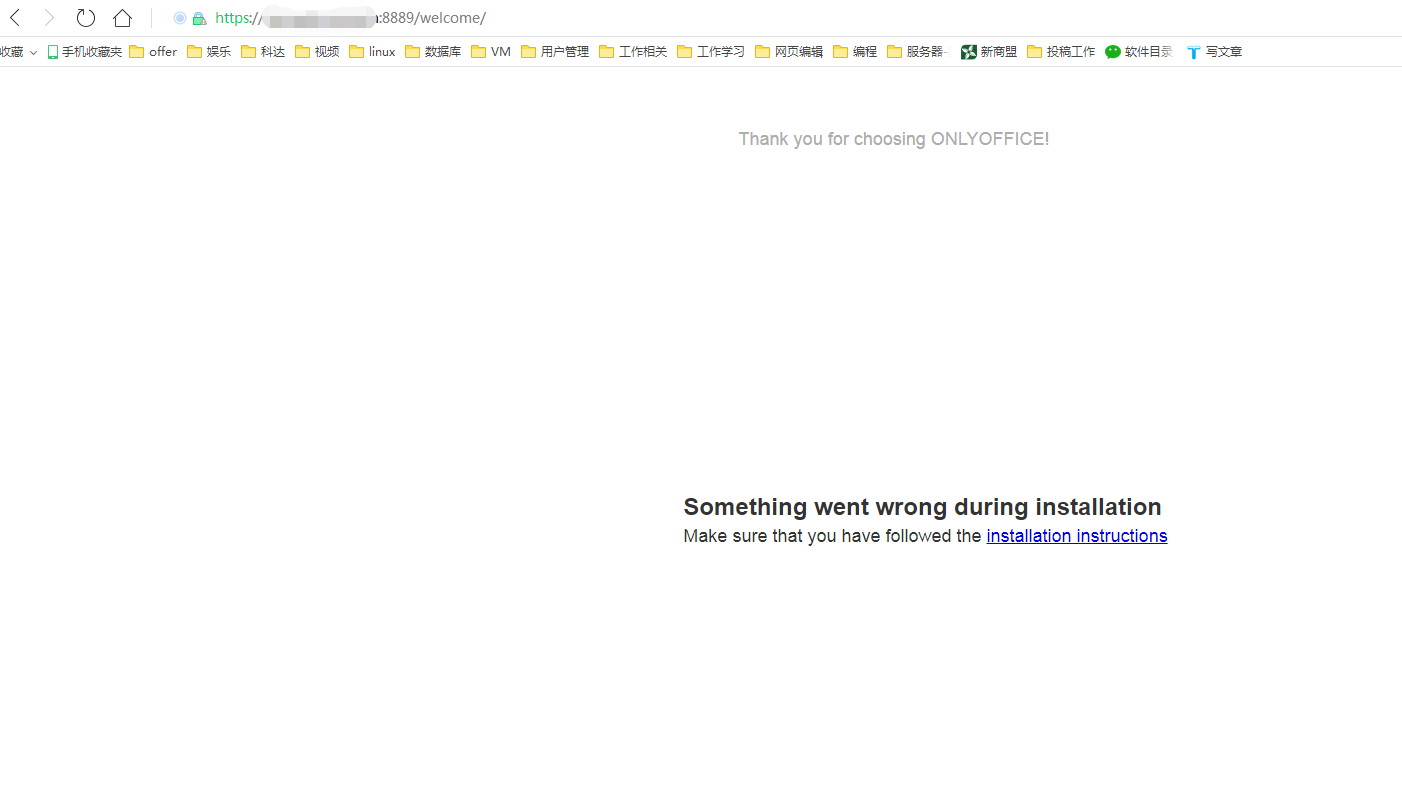Open the 工作学习 bookmark folder

(711, 52)
